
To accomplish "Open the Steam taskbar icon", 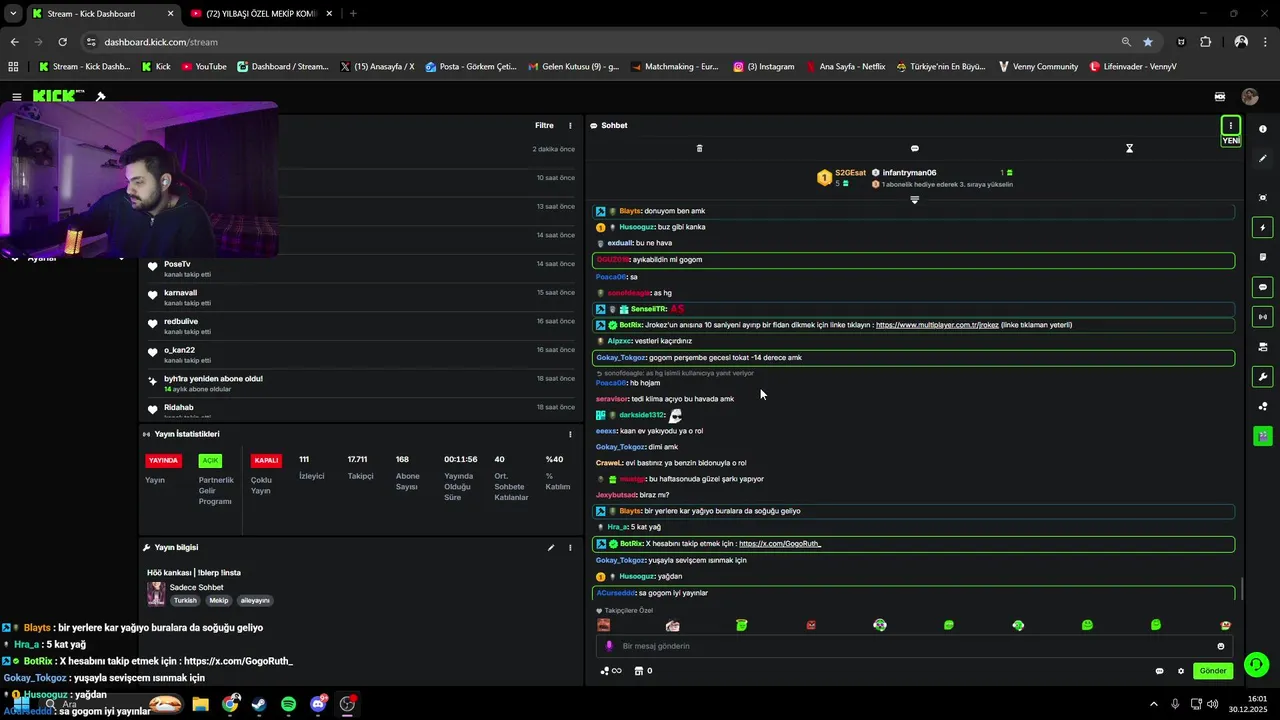I will coord(259,704).
